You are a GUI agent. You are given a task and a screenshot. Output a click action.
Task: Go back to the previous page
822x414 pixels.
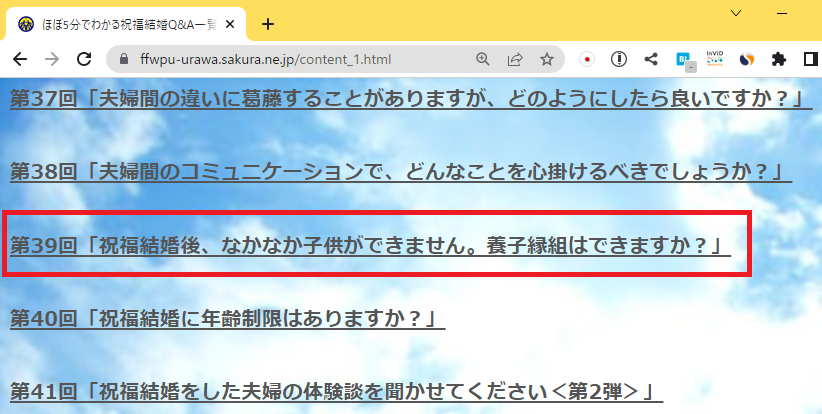click(x=20, y=59)
